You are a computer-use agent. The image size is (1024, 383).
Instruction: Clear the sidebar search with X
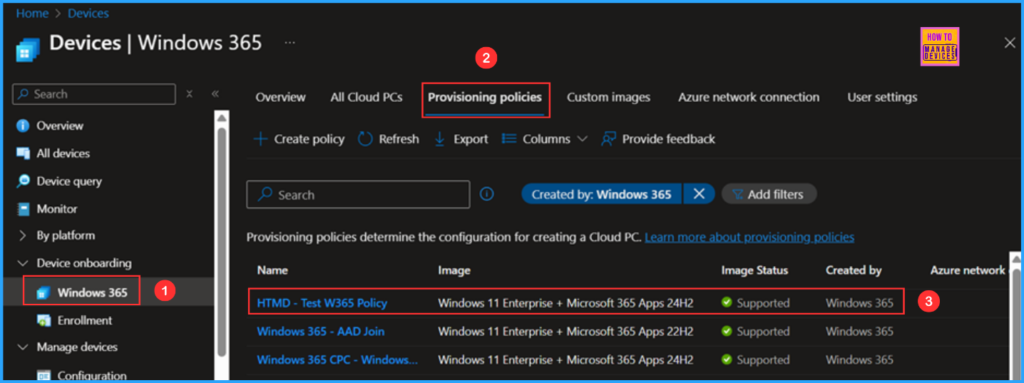[x=189, y=94]
